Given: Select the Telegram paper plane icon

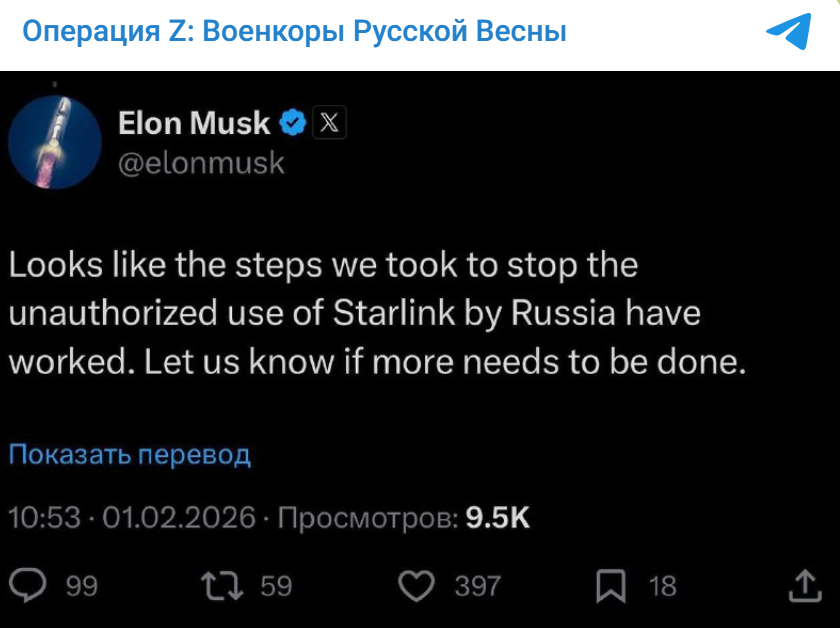Looking at the screenshot, I should click(789, 34).
